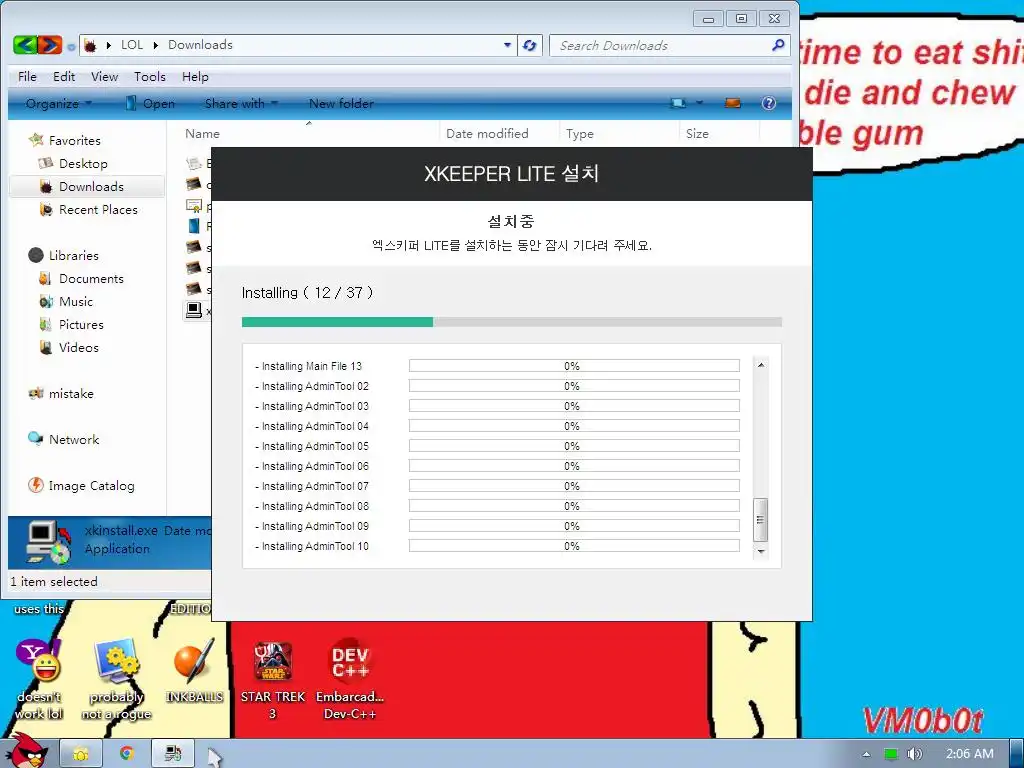Select Image Catalog in navigation pane
The height and width of the screenshot is (768, 1024).
pyautogui.click(x=91, y=486)
